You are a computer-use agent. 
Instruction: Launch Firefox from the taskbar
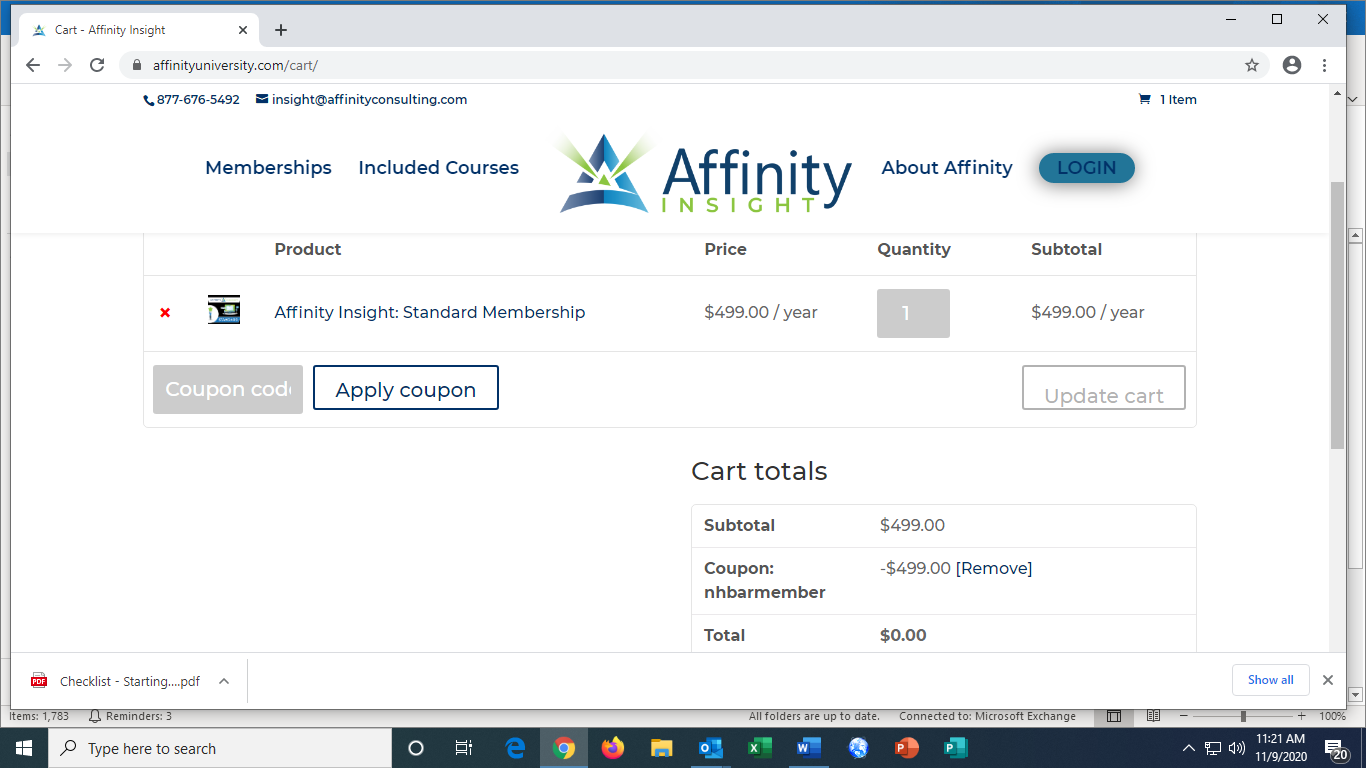point(613,748)
